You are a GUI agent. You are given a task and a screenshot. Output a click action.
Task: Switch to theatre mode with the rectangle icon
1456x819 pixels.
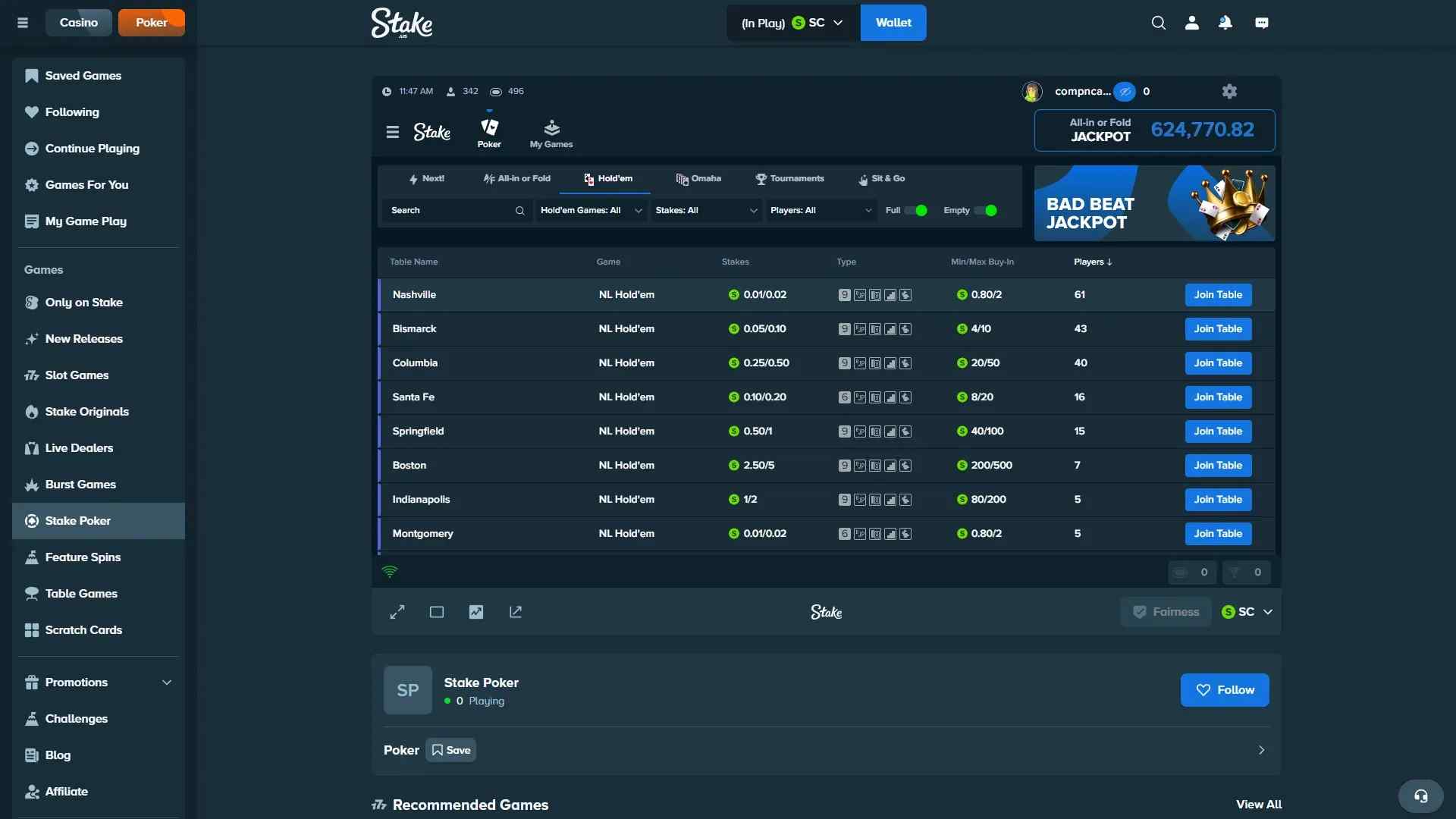tap(437, 612)
